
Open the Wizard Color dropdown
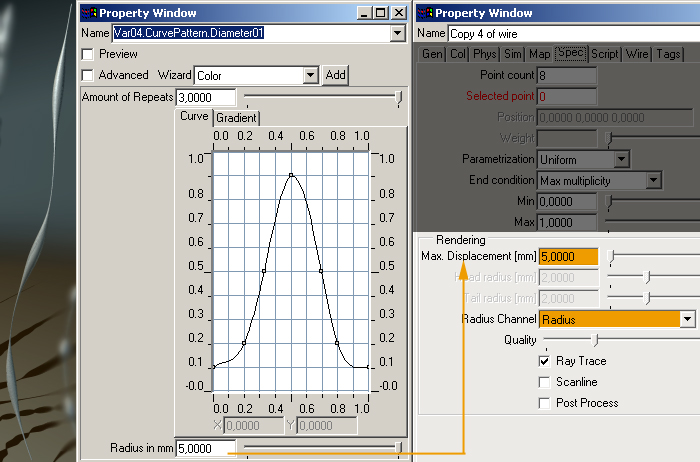tap(310, 75)
